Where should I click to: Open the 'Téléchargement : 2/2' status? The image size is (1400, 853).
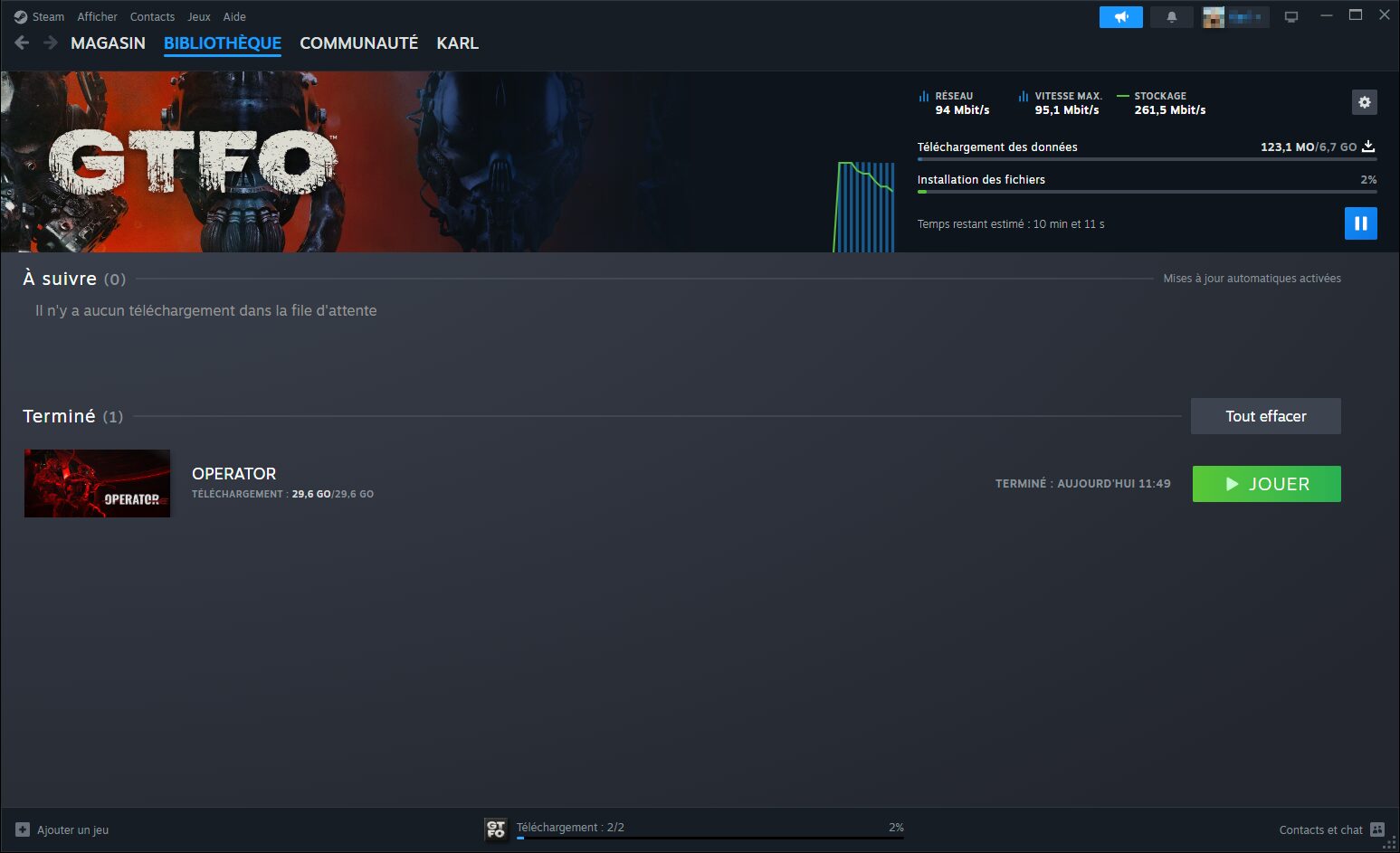coord(570,827)
